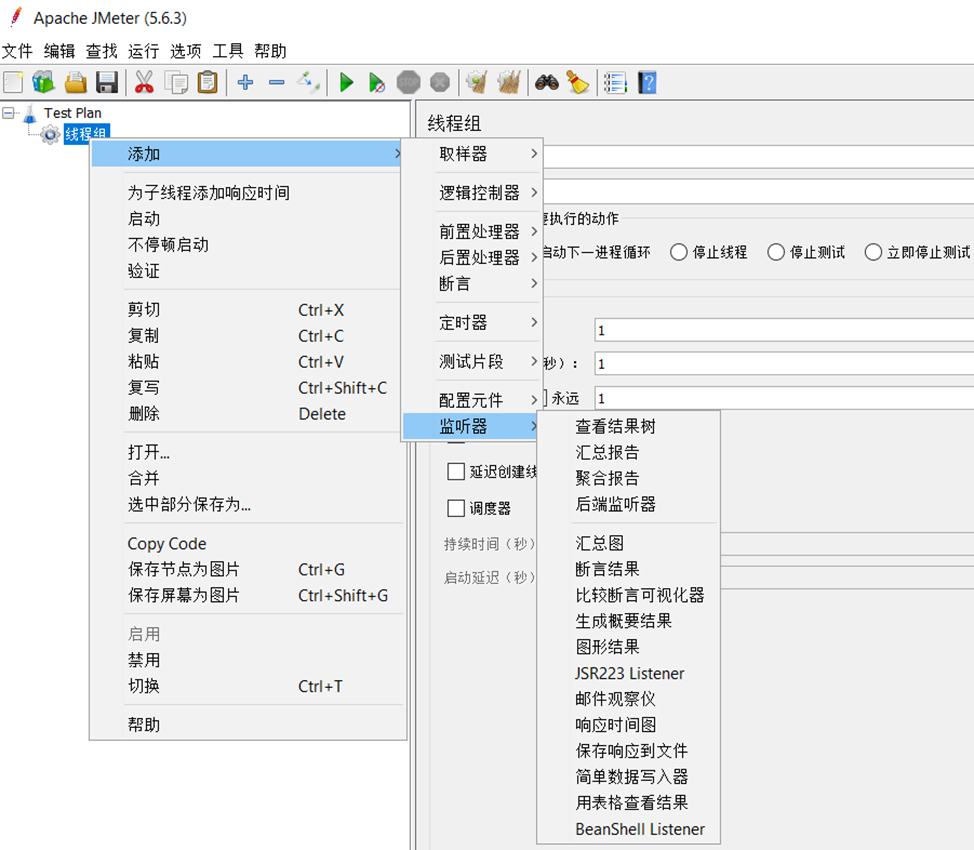Image resolution: width=974 pixels, height=850 pixels.
Task: Click the Open file folder icon
Action: [x=76, y=82]
